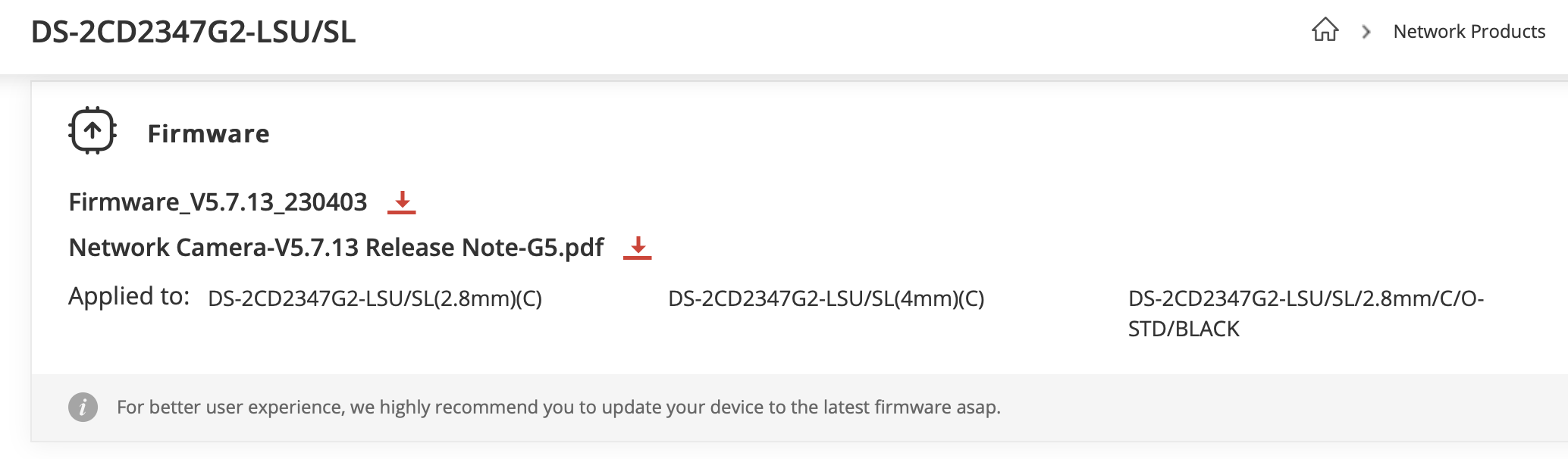Click the Applied to label
The height and width of the screenshot is (459, 1568).
[127, 297]
